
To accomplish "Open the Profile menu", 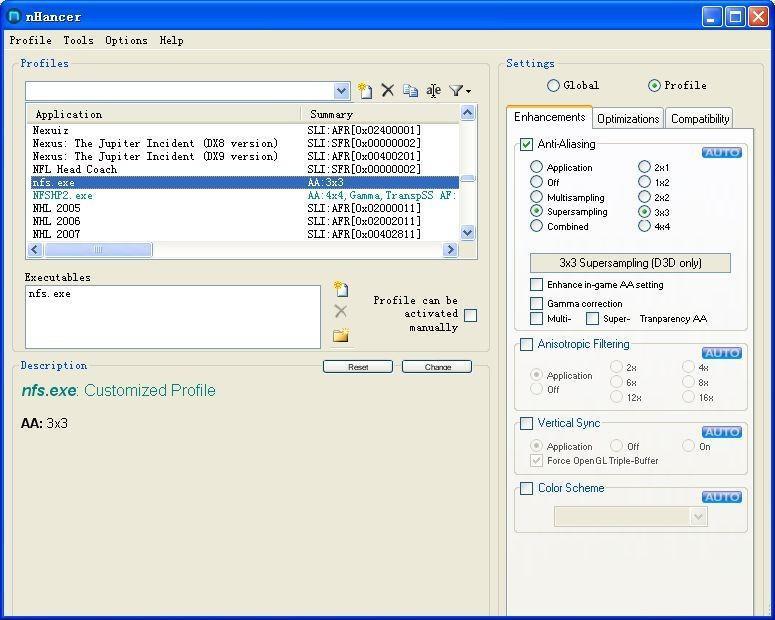I will [31, 41].
